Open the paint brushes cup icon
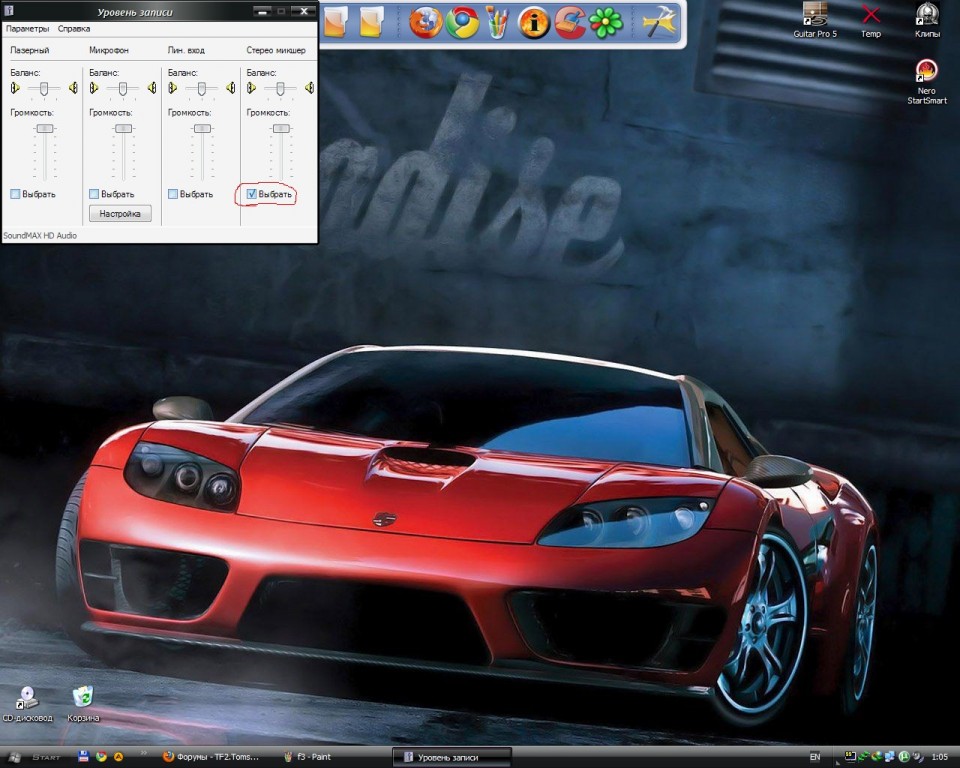The height and width of the screenshot is (768, 960). tap(497, 22)
